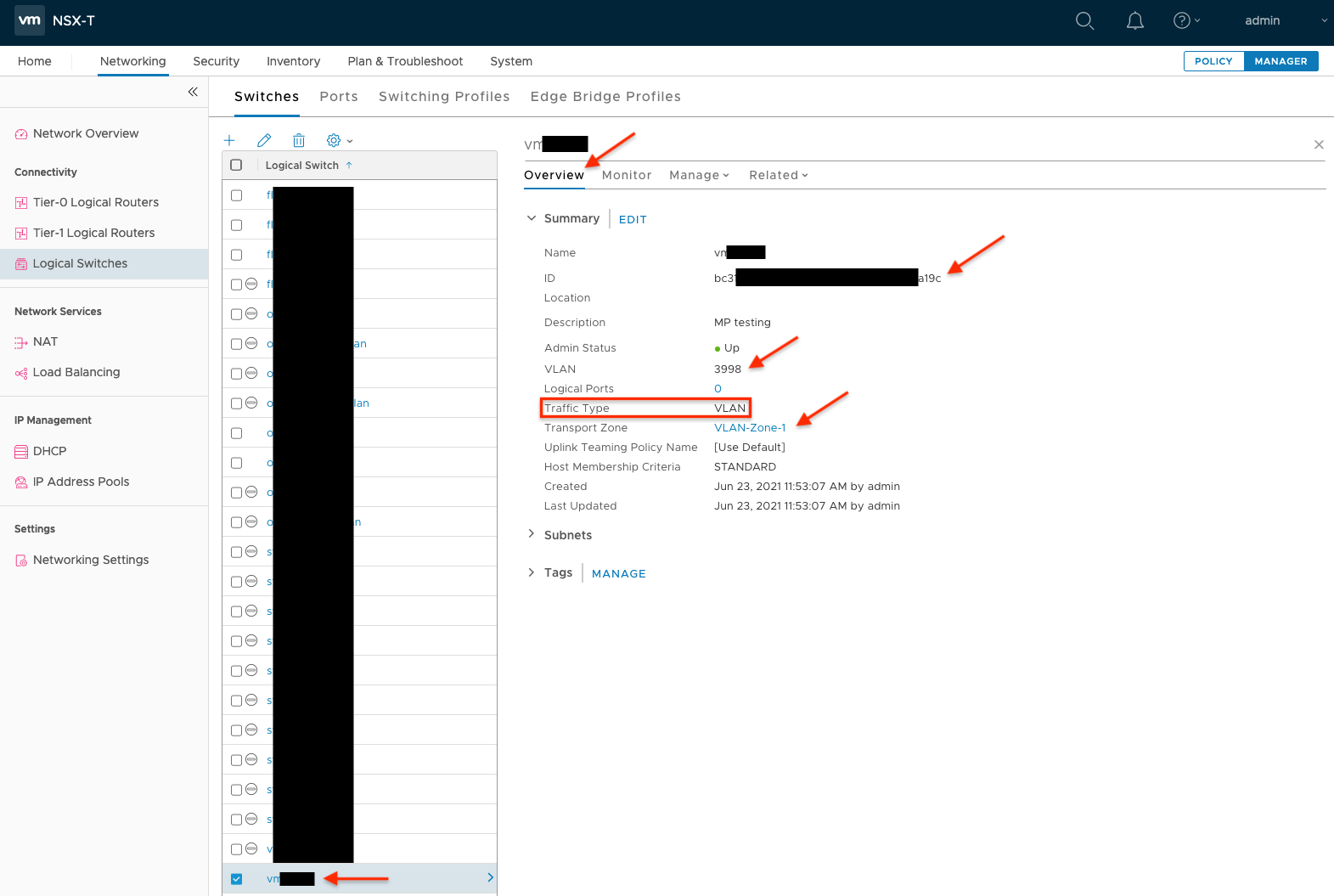Open the search magnifier in header

(x=1084, y=21)
